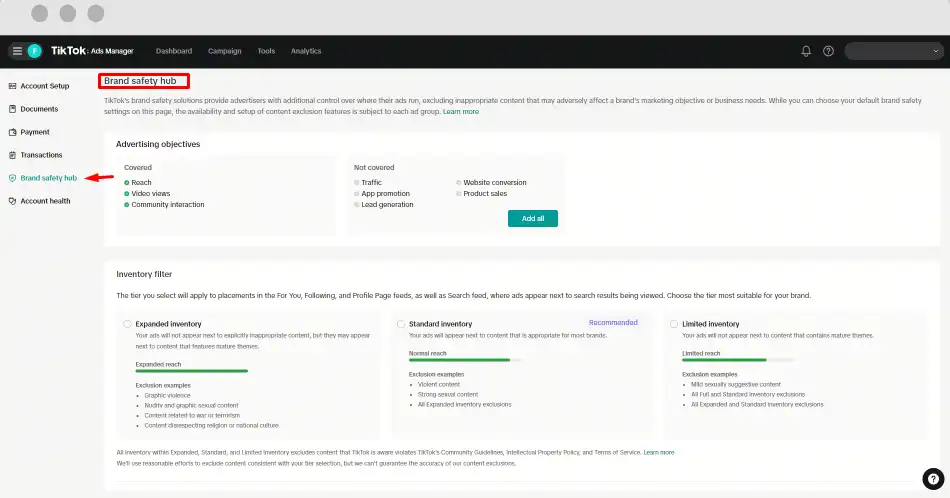Screen dimensions: 950x498
Task: Open Learn more link below inventory tiers
Action: pyautogui.click(x=659, y=453)
